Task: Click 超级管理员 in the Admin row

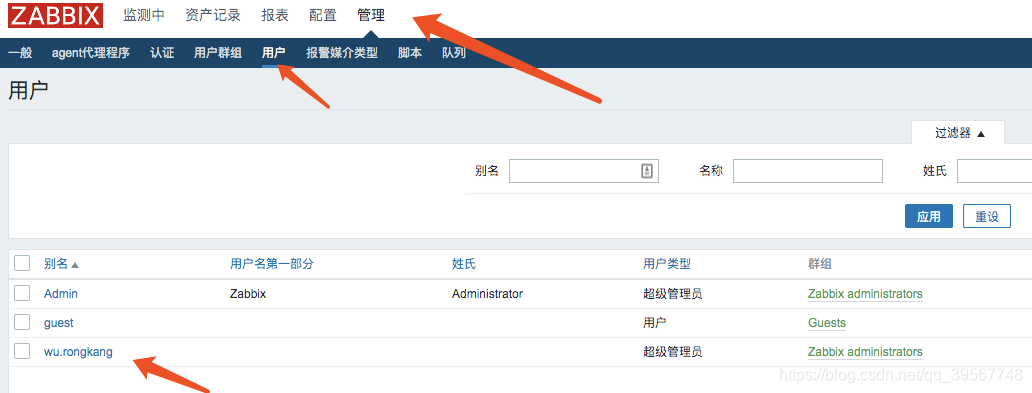Action: tap(673, 294)
